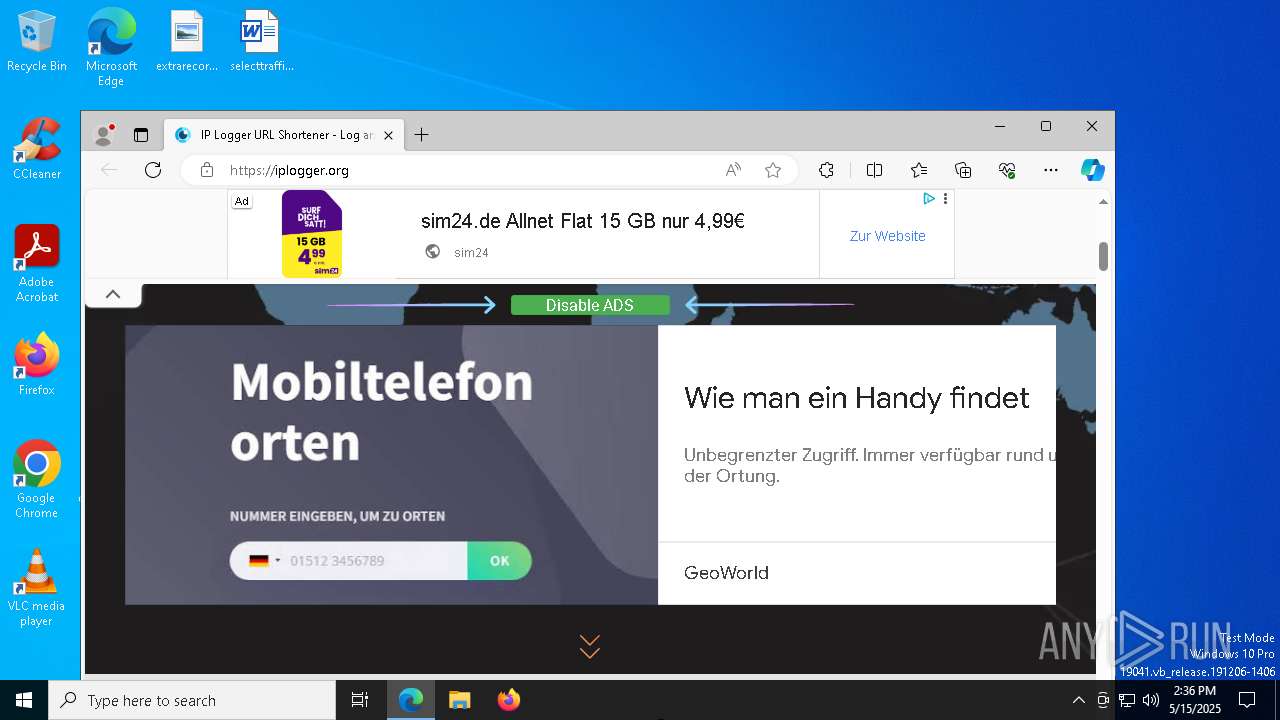Open the Recycle Bin desktop icon
The width and height of the screenshot is (1280, 720).
(x=37, y=42)
